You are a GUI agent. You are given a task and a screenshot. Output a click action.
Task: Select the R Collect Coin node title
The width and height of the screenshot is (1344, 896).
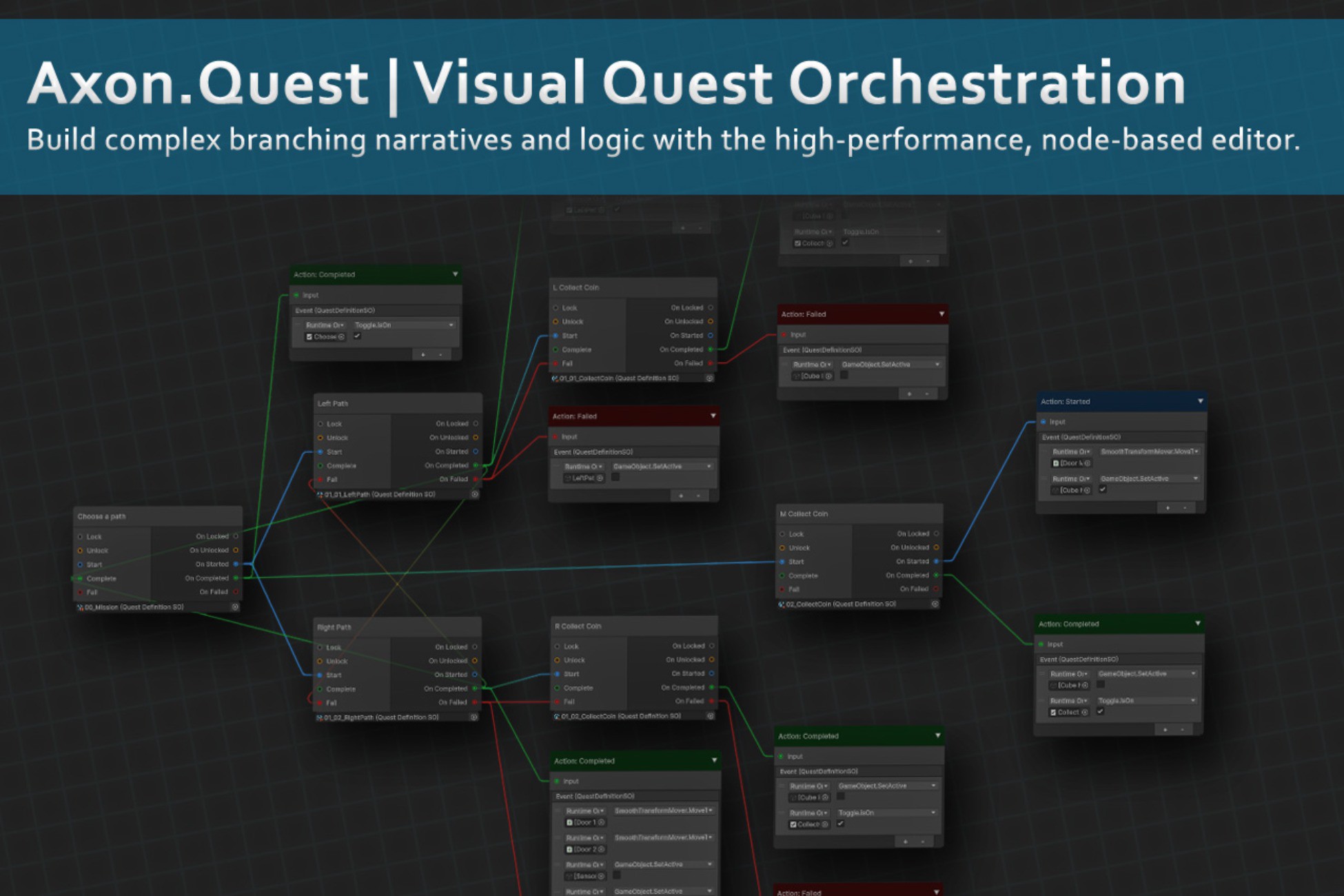pyautogui.click(x=578, y=626)
